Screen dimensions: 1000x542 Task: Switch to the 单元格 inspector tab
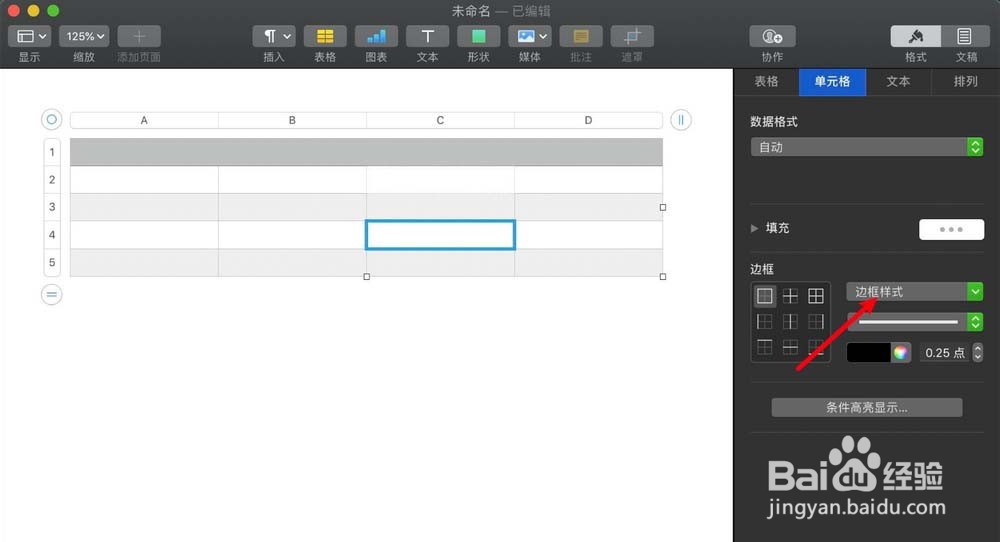[x=832, y=82]
